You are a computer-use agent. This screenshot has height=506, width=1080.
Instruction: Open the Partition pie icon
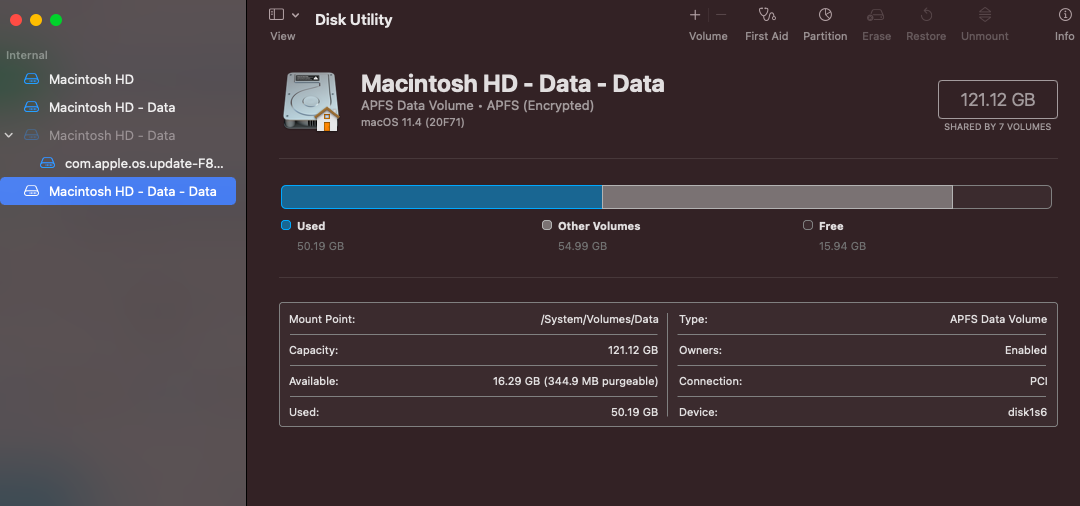(x=825, y=14)
